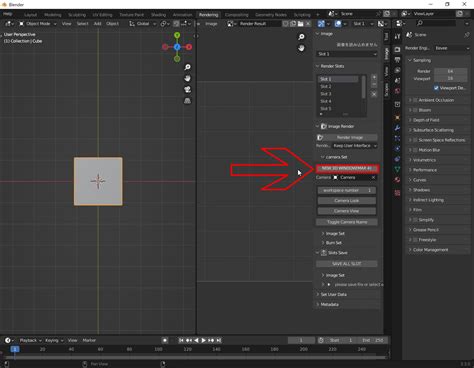Expand the Metadata panel
Viewport: 474px width, 368px height.
point(329,304)
